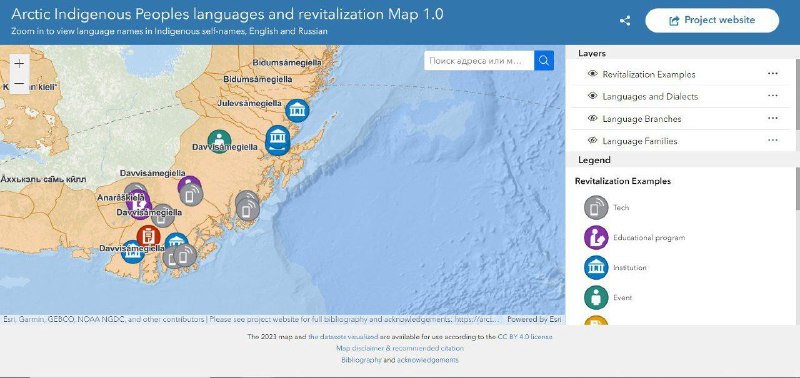Click the share icon in header
This screenshot has width=800, height=378.
coord(625,21)
